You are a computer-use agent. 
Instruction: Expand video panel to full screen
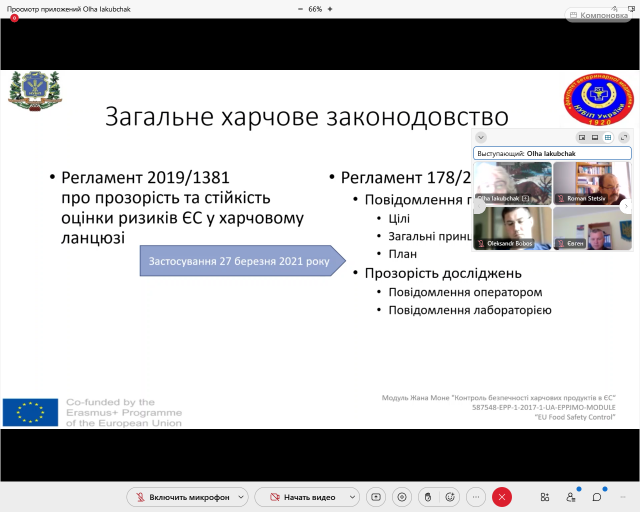[x=624, y=137]
